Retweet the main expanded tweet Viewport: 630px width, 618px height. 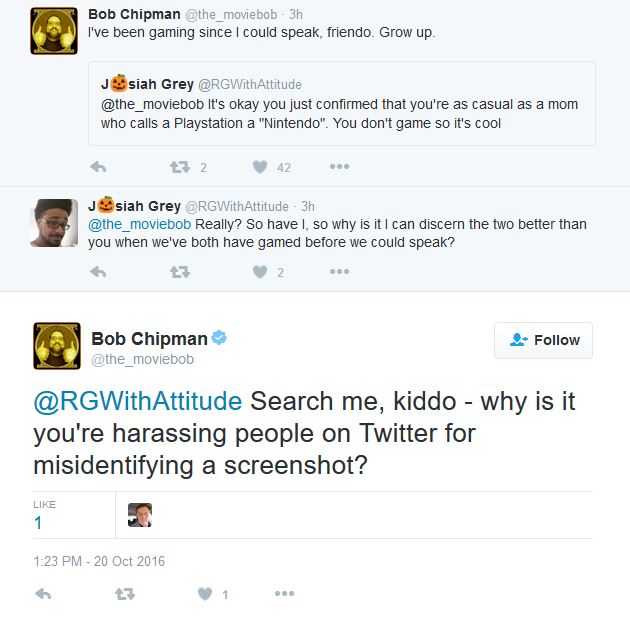[x=125, y=594]
